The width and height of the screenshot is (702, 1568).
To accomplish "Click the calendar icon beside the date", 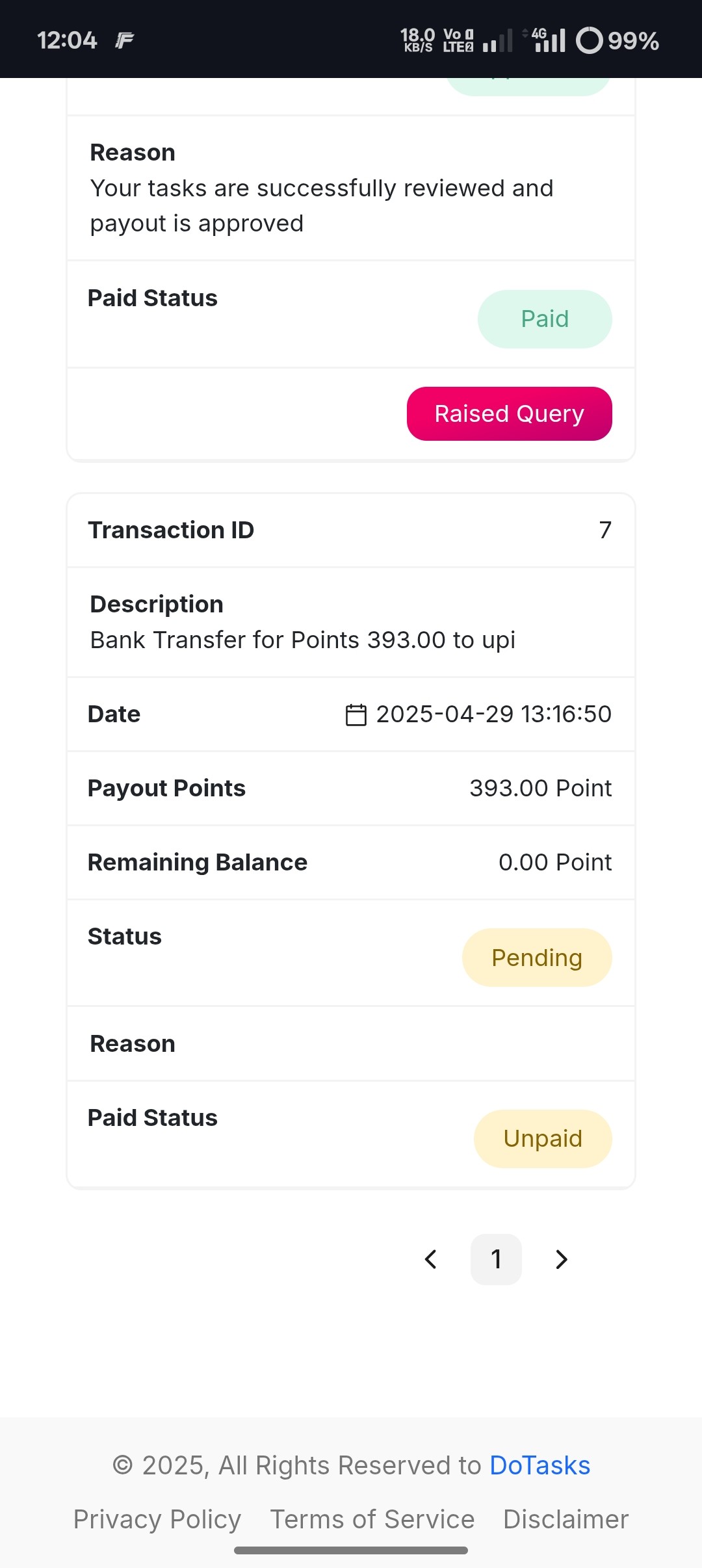I will 356,714.
